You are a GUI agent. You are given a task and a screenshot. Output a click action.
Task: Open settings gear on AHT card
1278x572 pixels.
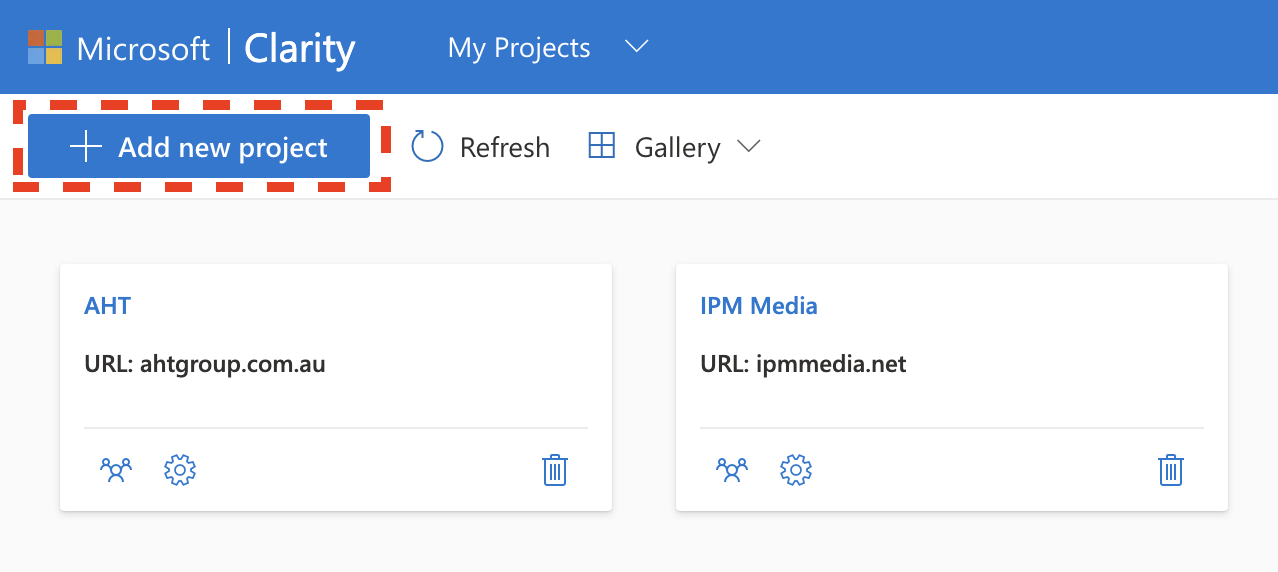coord(180,469)
